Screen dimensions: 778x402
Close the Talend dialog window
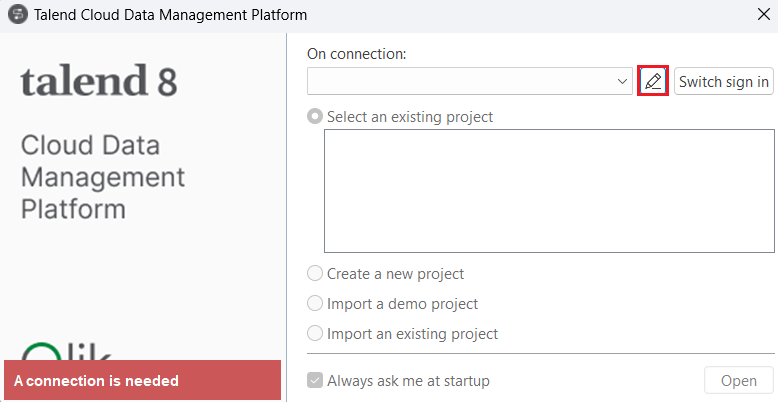coord(763,15)
